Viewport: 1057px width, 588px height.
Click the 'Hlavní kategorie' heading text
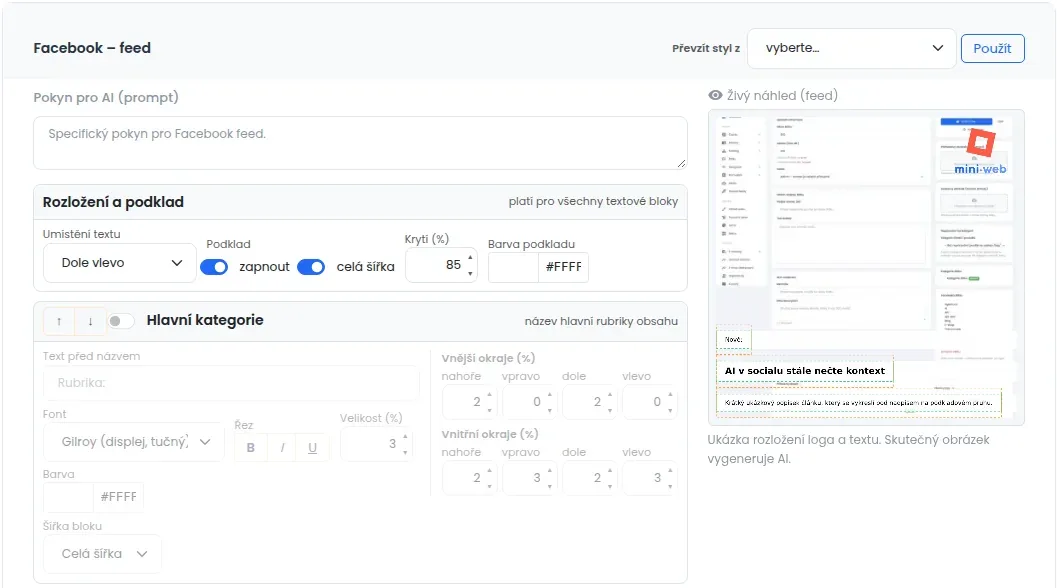click(x=205, y=320)
